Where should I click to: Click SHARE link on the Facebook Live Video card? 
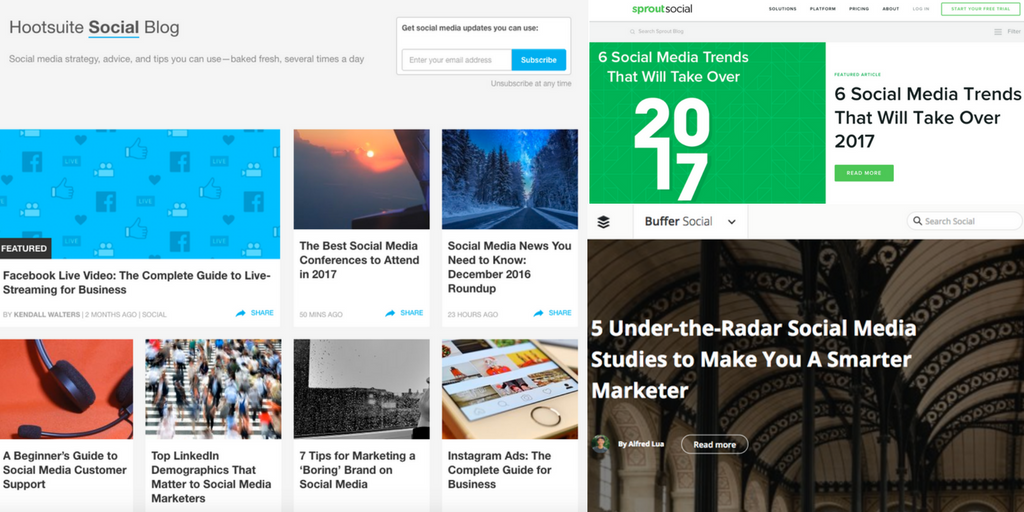[x=262, y=313]
